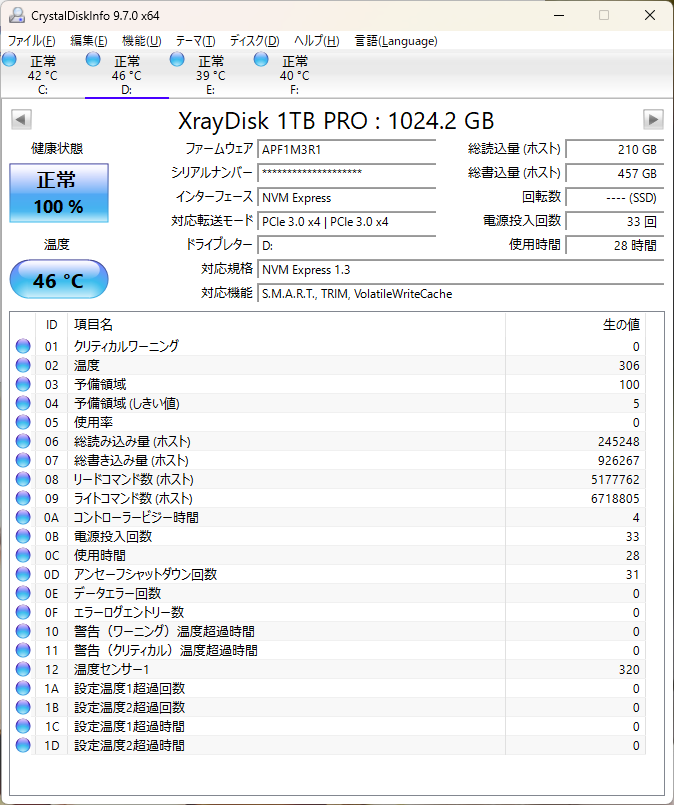Click the status orb for 設定温度1超過時間 row

click(x=23, y=726)
